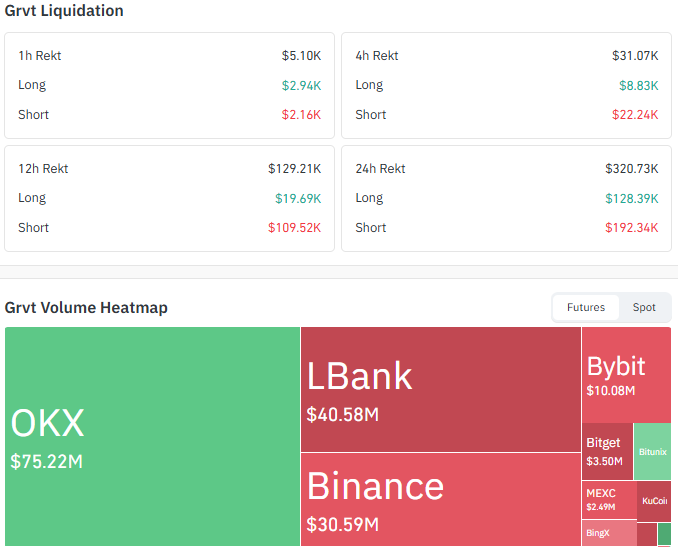Click the OKX volume $75.22M
This screenshot has width=678, height=548.
(47, 461)
